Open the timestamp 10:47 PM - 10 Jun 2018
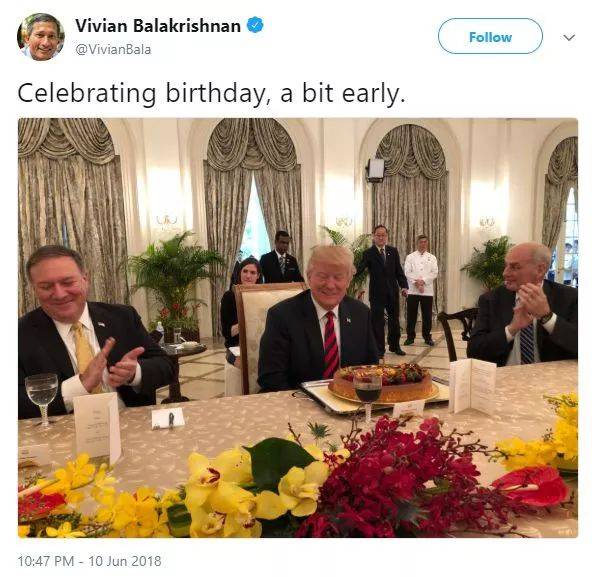Screen dimensions: 601x577 coord(90,560)
